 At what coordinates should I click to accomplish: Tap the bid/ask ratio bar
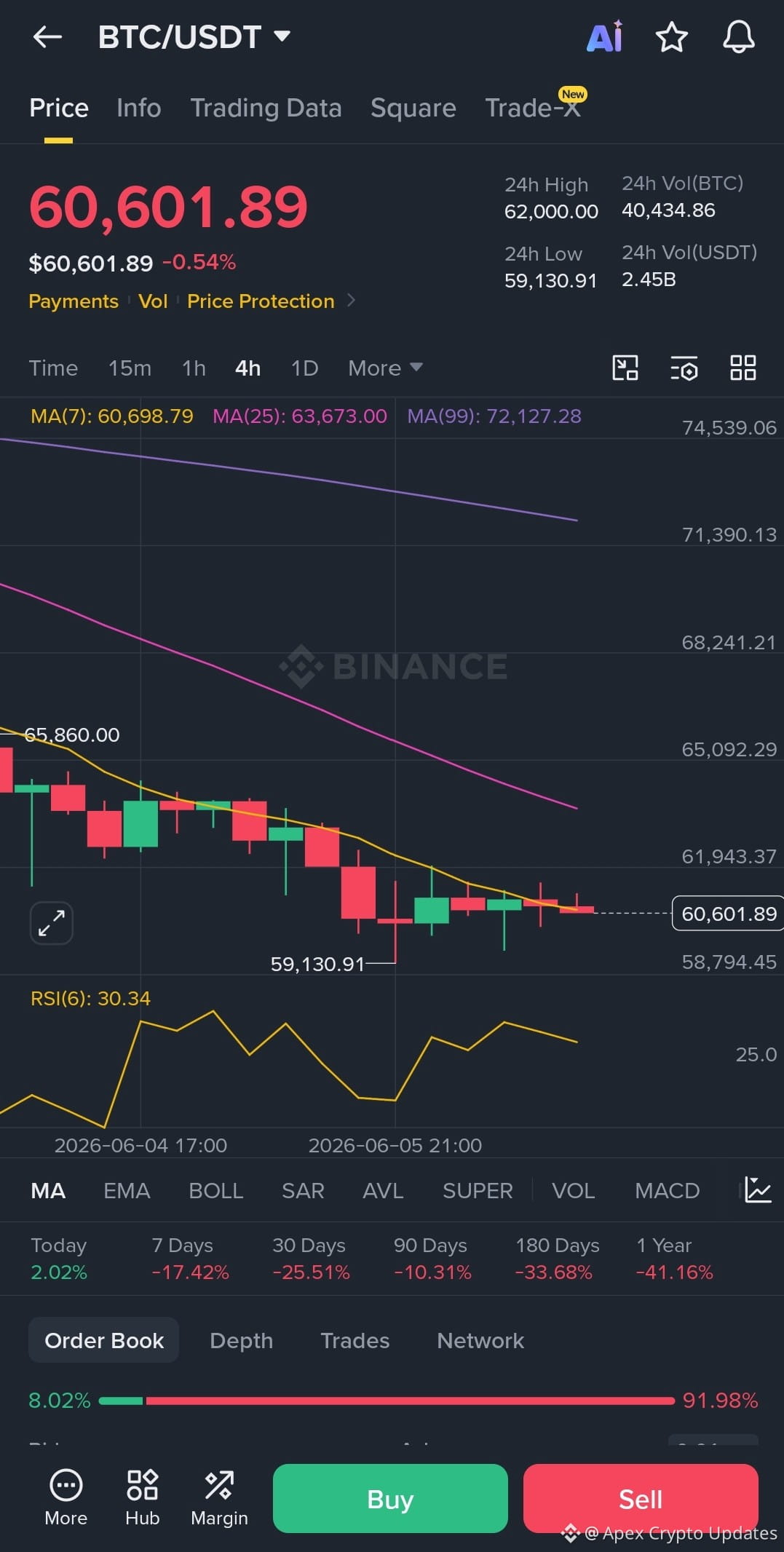(387, 1401)
